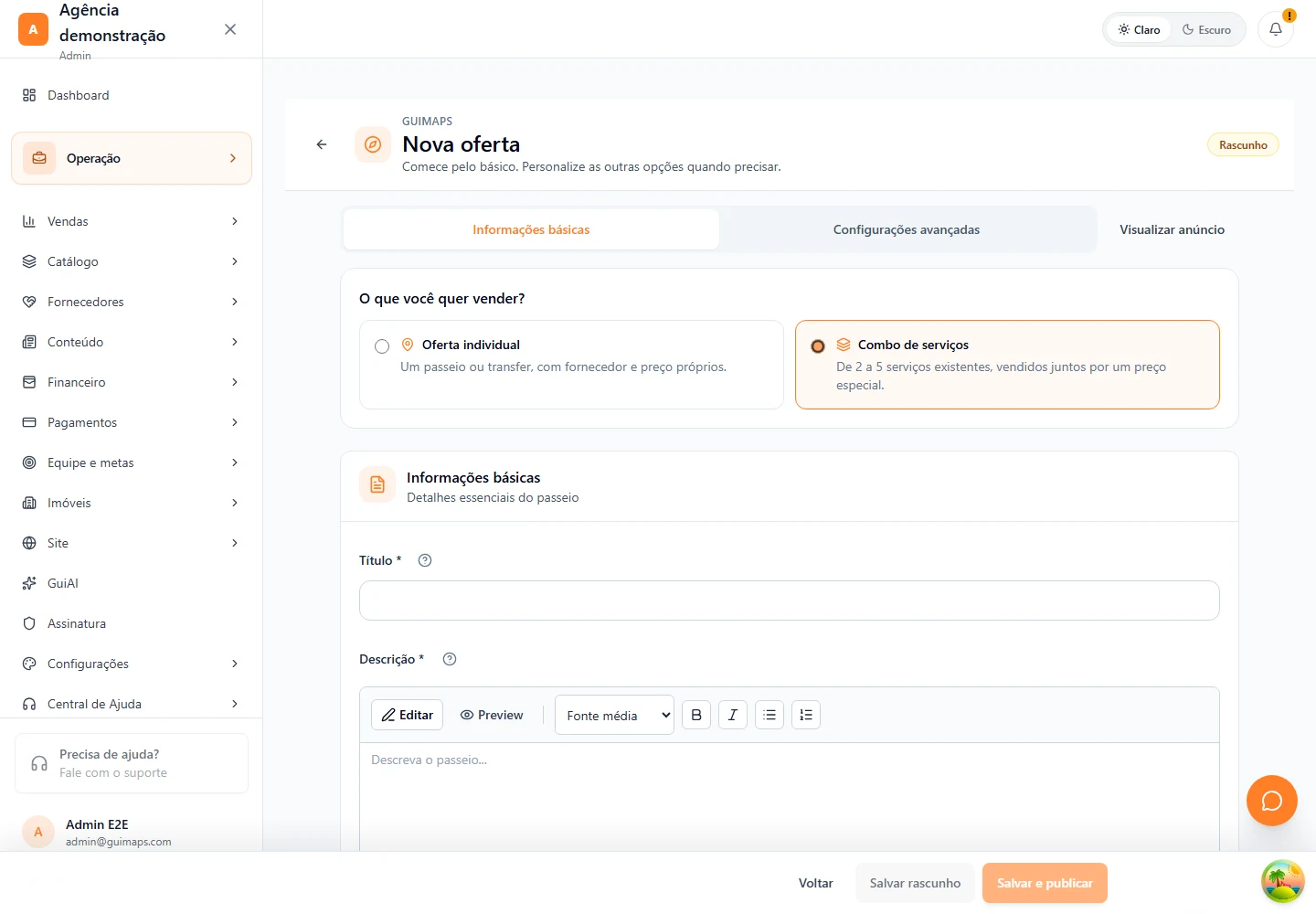Close the sidebar with the X icon

coord(230,29)
